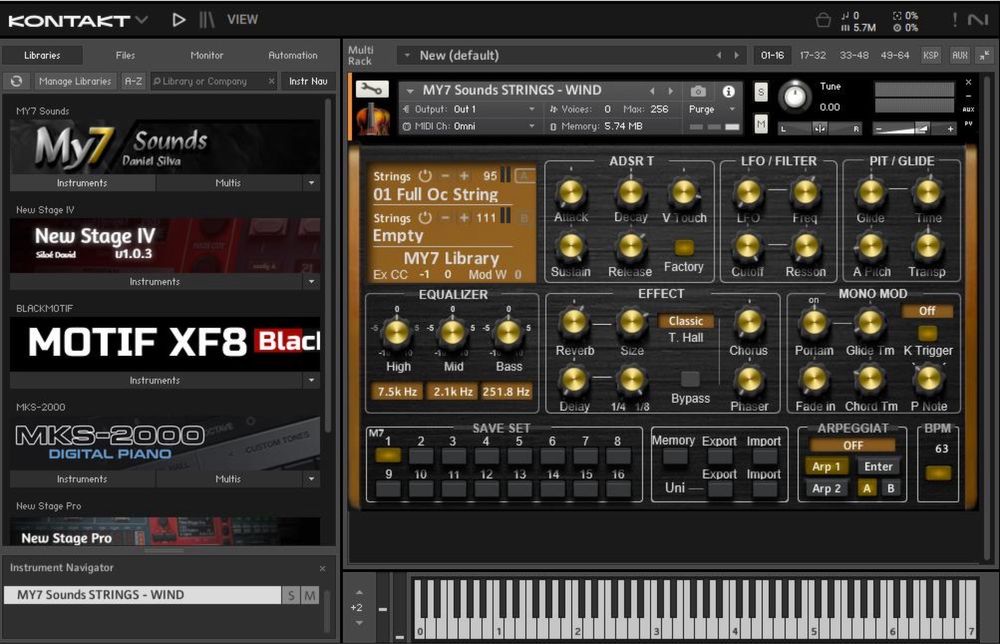Toggle the Memory button
The height and width of the screenshot is (644, 1000).
tap(675, 456)
